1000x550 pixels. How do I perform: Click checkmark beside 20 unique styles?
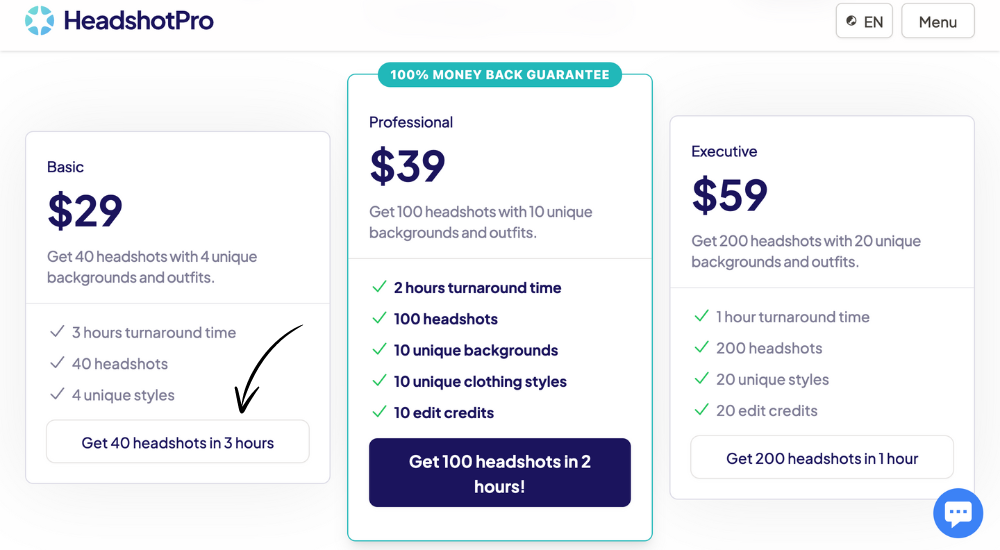click(702, 378)
